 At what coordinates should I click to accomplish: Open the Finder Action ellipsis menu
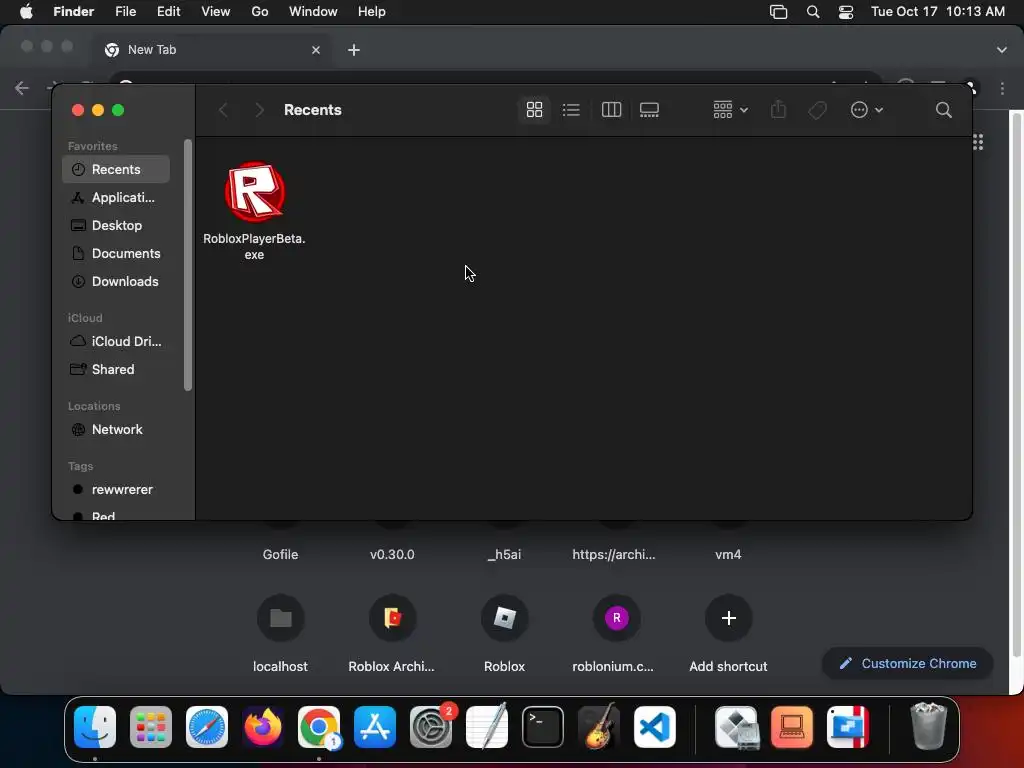pyautogui.click(x=867, y=110)
